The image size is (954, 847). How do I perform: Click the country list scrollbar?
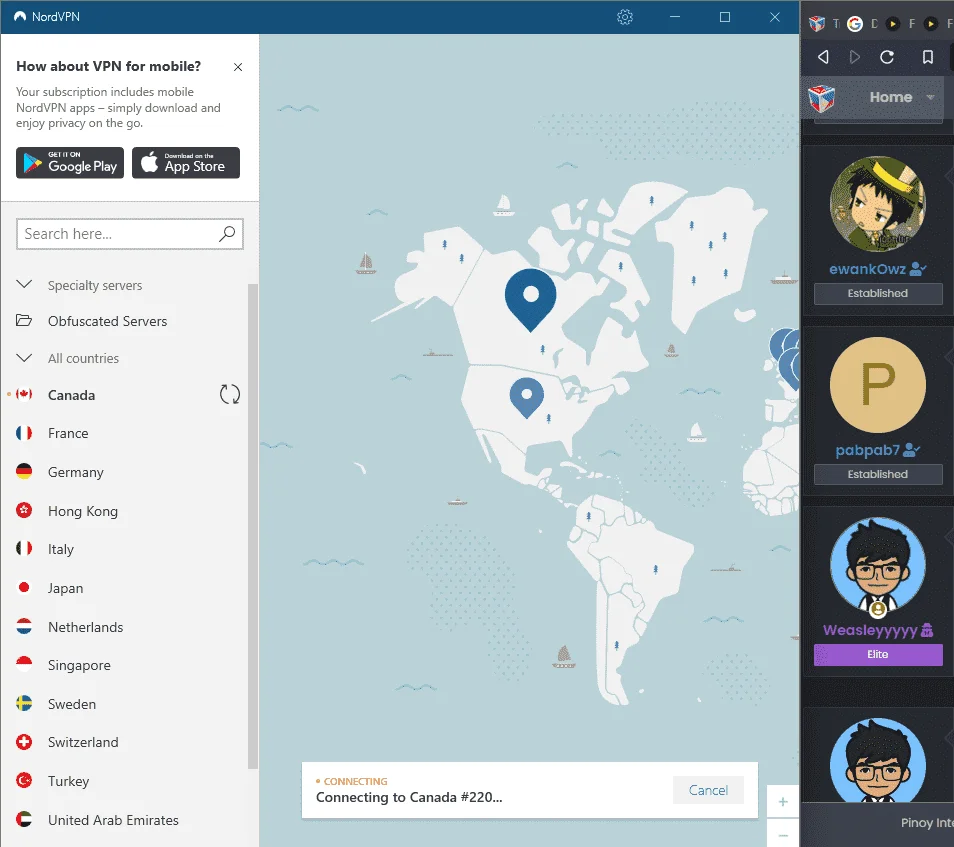coord(252,526)
